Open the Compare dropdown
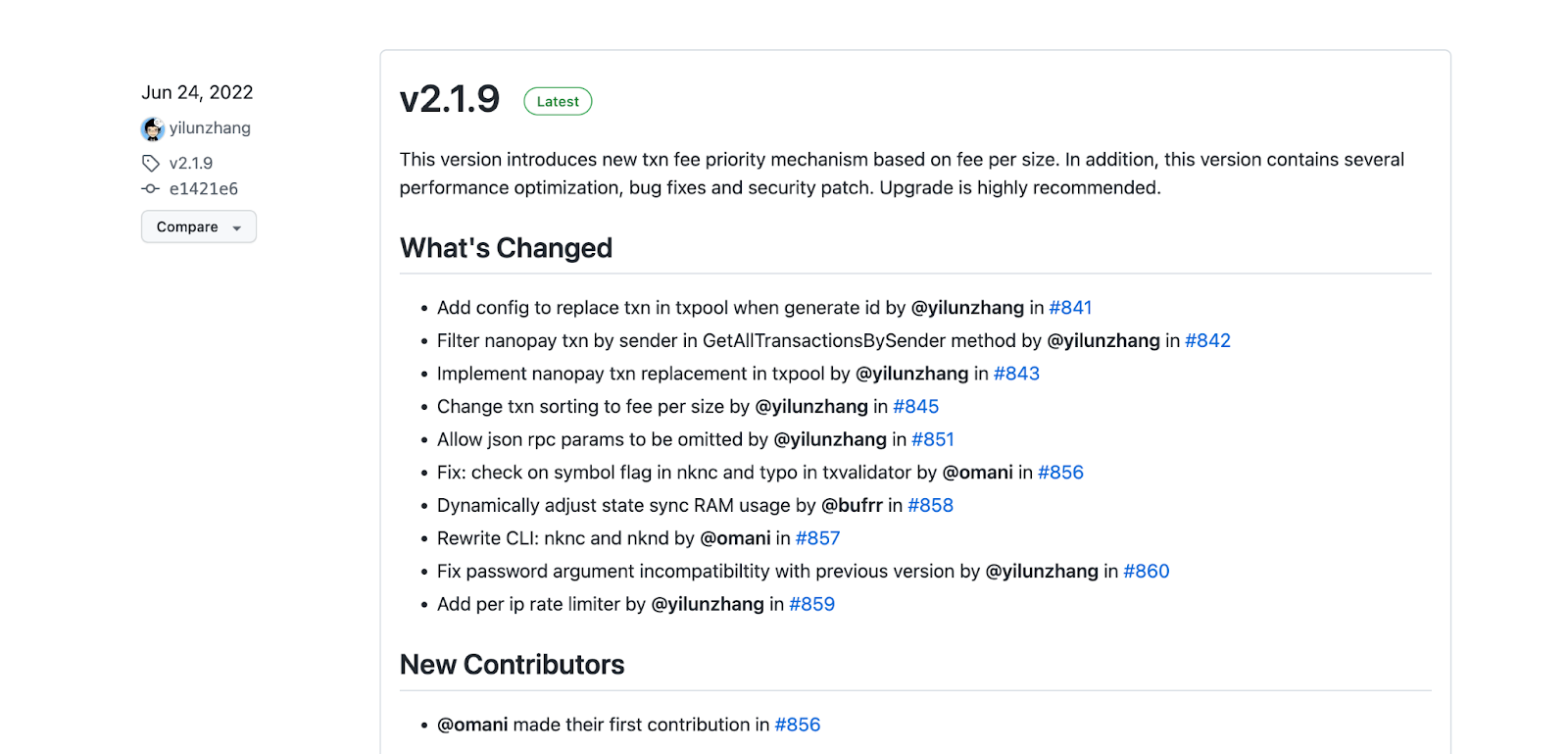This screenshot has height=754, width=1568. (199, 226)
